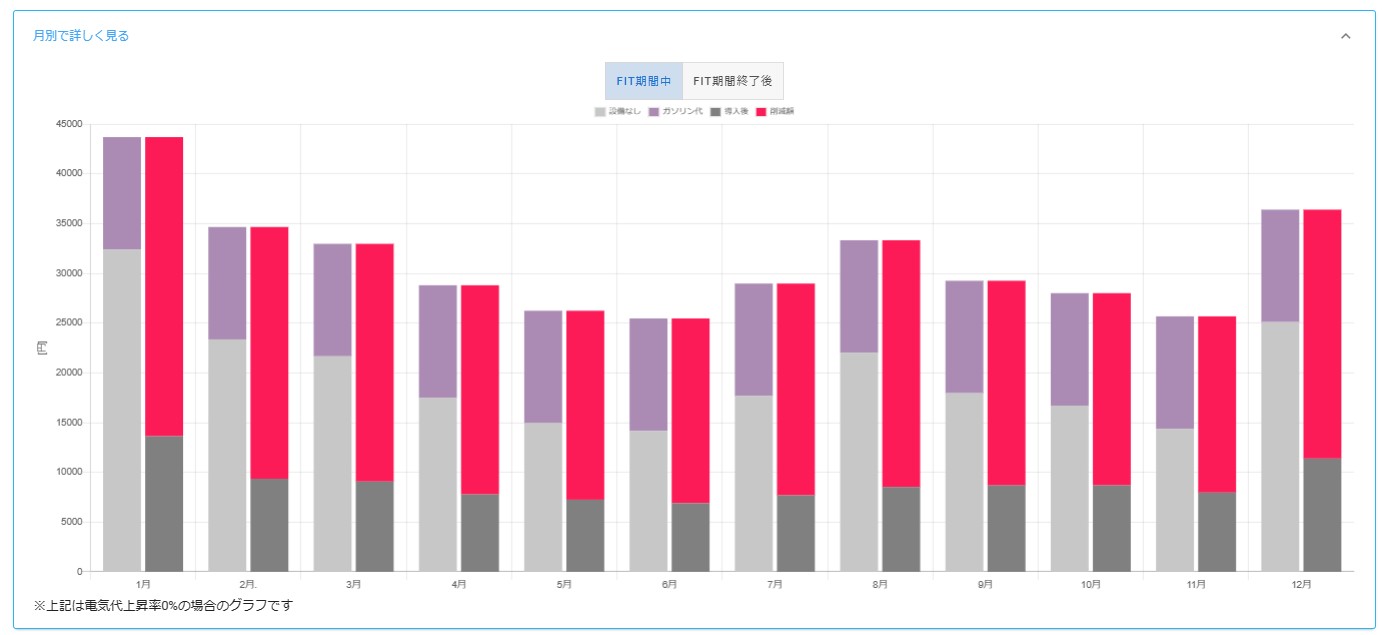
Task: Click January's light gray 設備なし bar
Action: (x=122, y=410)
